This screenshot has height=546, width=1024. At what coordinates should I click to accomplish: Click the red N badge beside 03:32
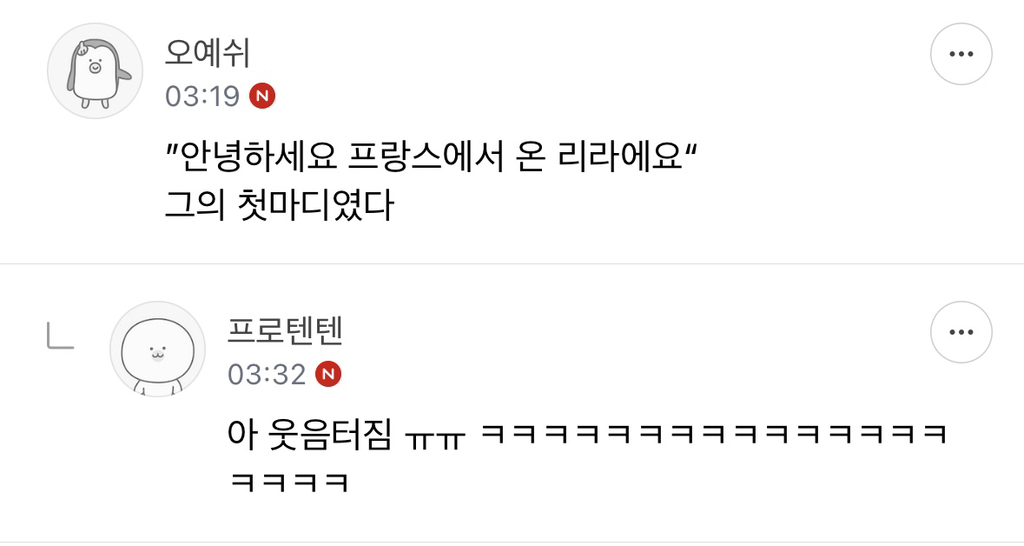(328, 374)
